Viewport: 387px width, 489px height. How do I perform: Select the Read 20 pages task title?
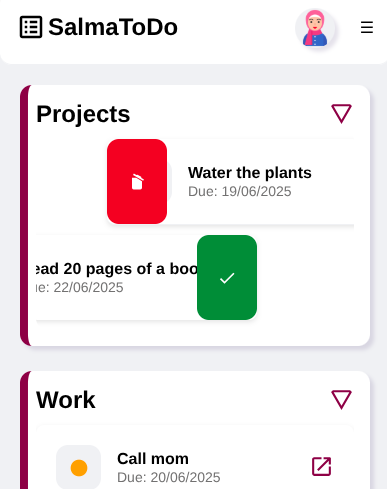tap(117, 269)
